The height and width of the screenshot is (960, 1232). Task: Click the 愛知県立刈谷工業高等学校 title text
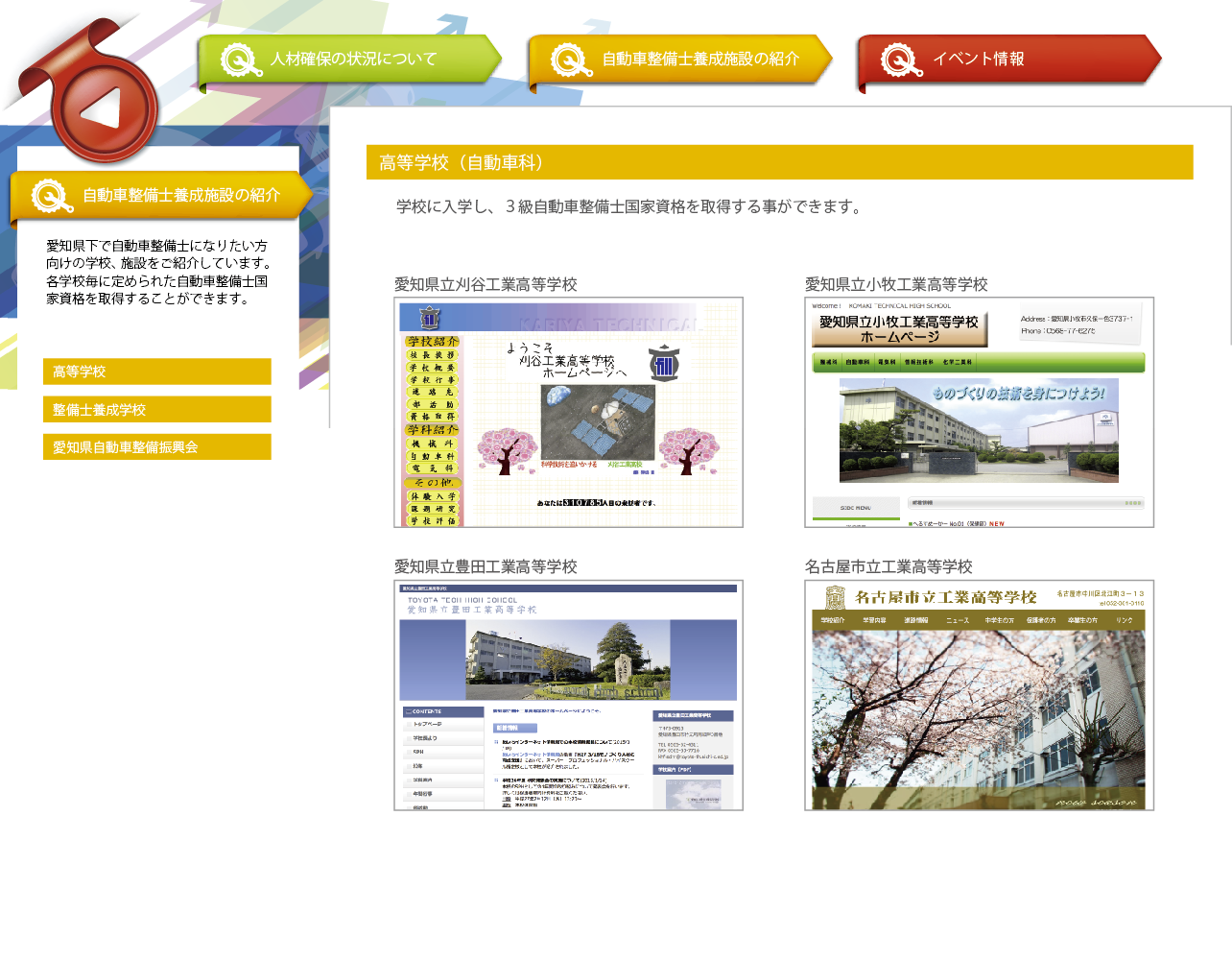click(486, 284)
